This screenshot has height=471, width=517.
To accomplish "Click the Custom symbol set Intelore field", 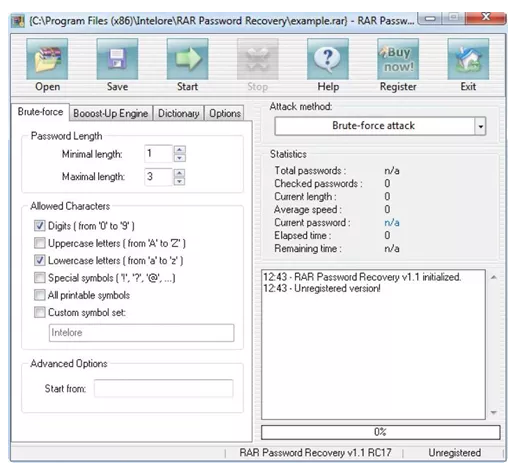I will click(x=142, y=333).
